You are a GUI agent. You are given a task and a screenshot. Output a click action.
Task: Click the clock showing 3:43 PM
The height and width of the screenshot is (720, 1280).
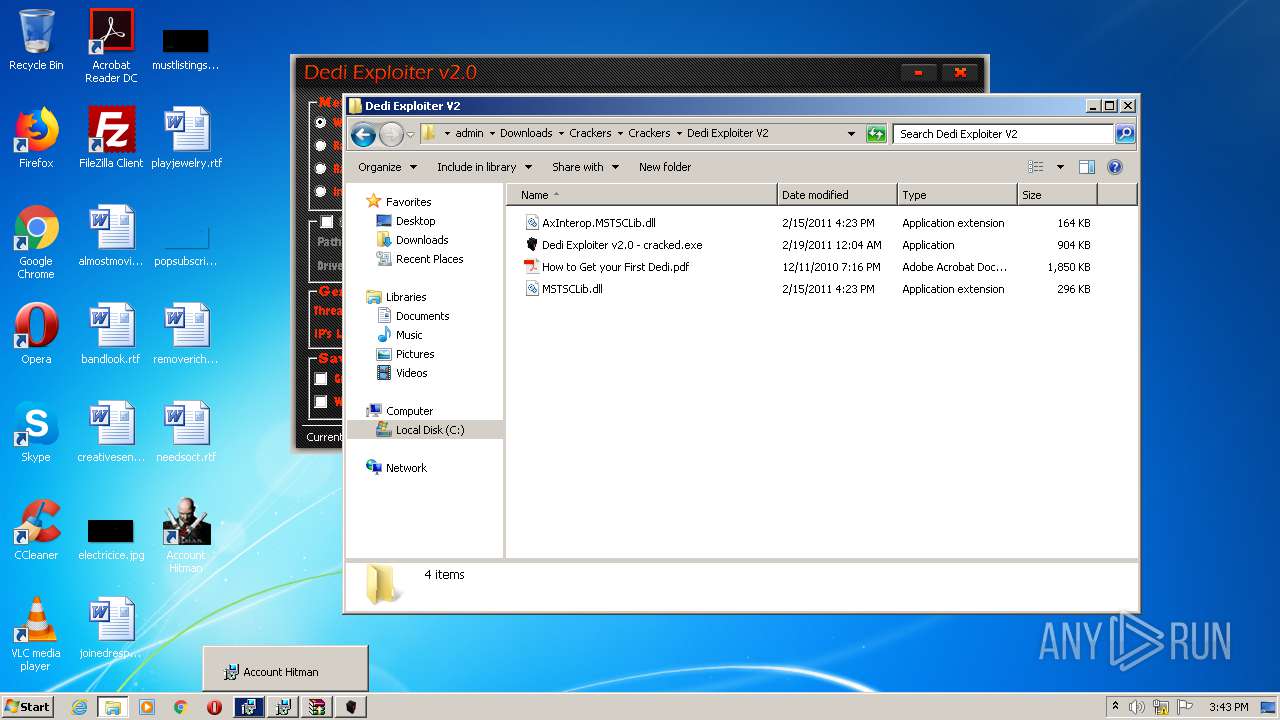point(1228,707)
